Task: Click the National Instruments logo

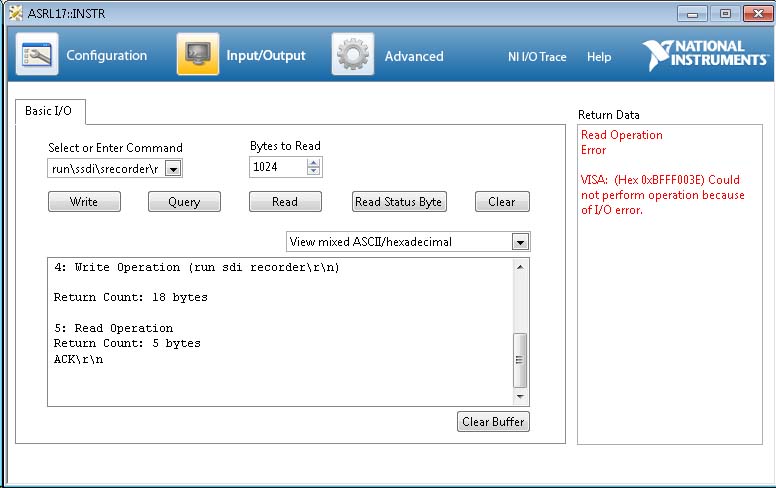Action: (705, 55)
